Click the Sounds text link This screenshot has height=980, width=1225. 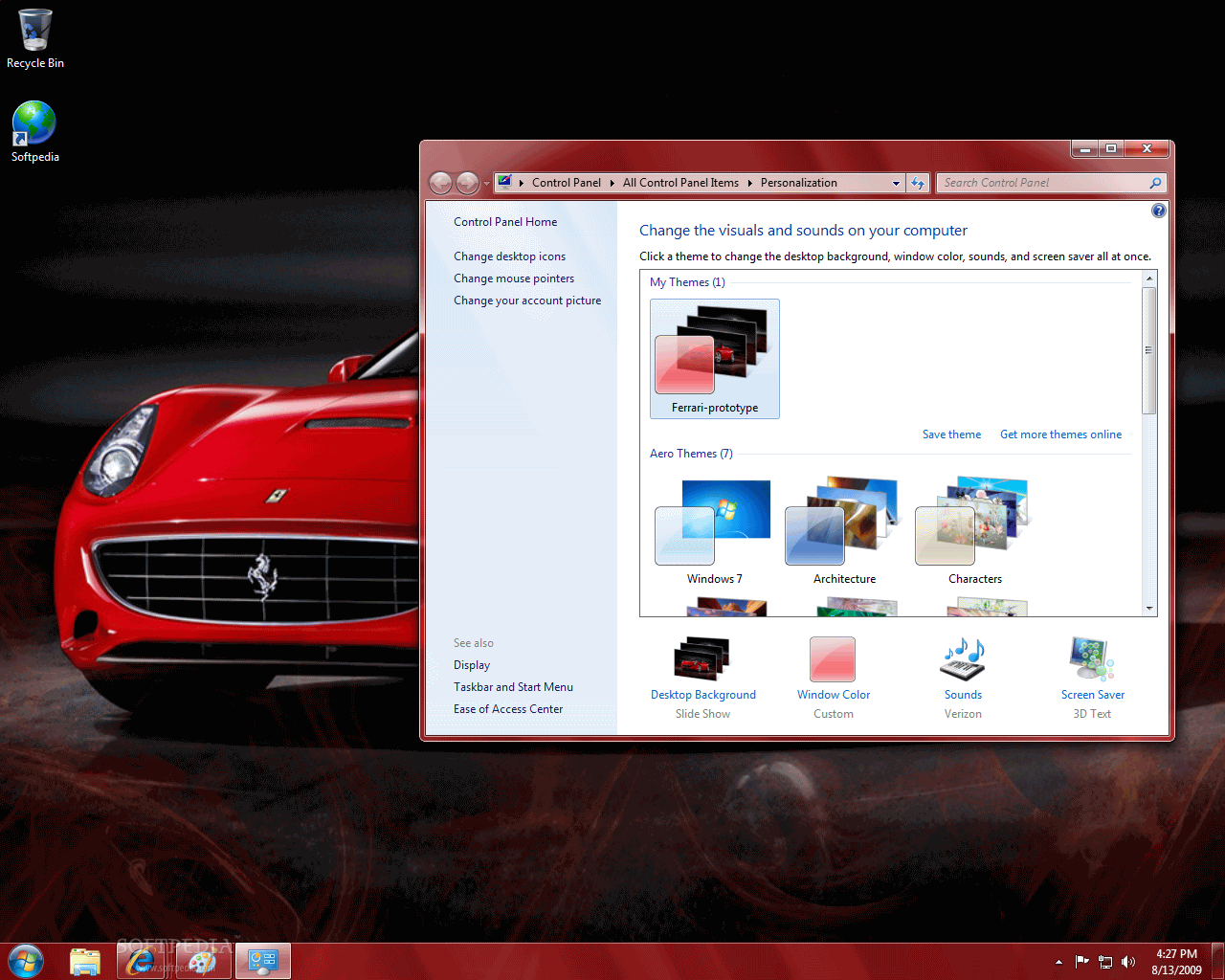click(963, 695)
